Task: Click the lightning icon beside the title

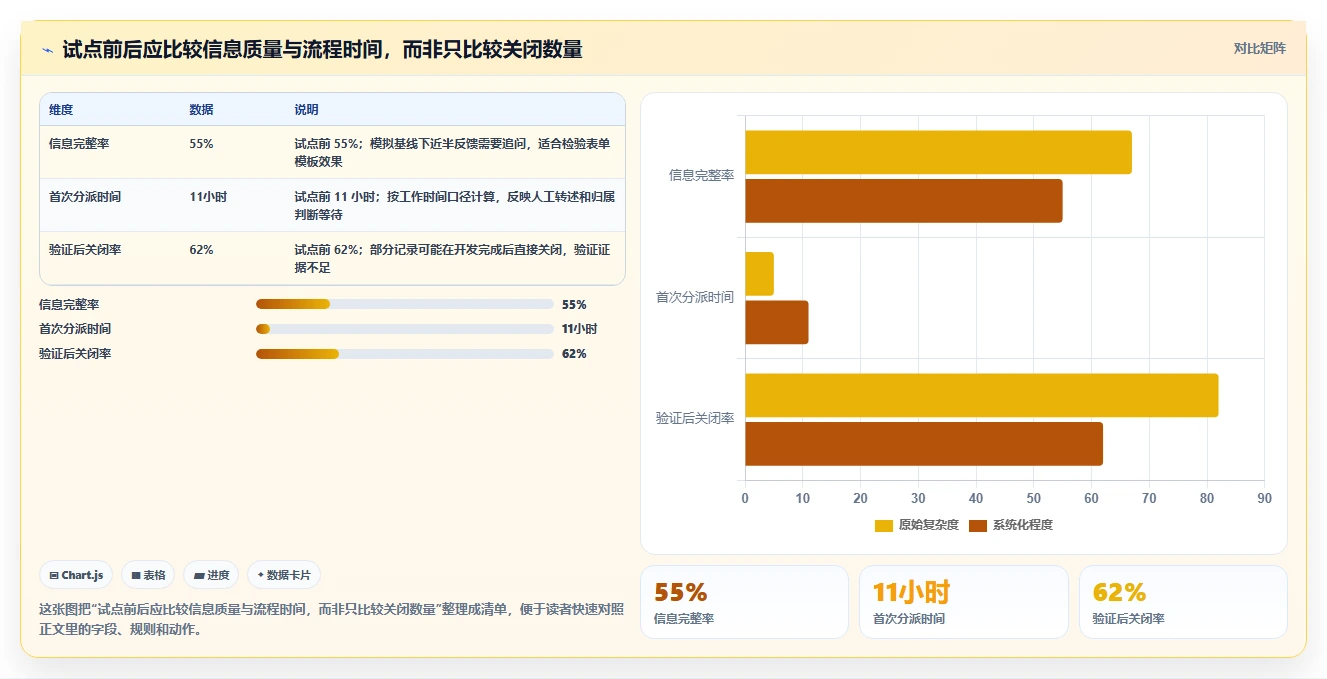Action: [47, 50]
